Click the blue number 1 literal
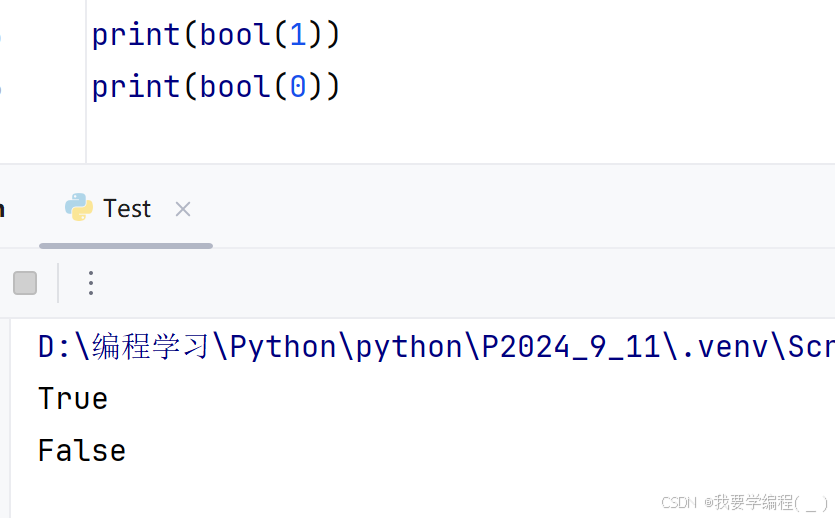 298,35
